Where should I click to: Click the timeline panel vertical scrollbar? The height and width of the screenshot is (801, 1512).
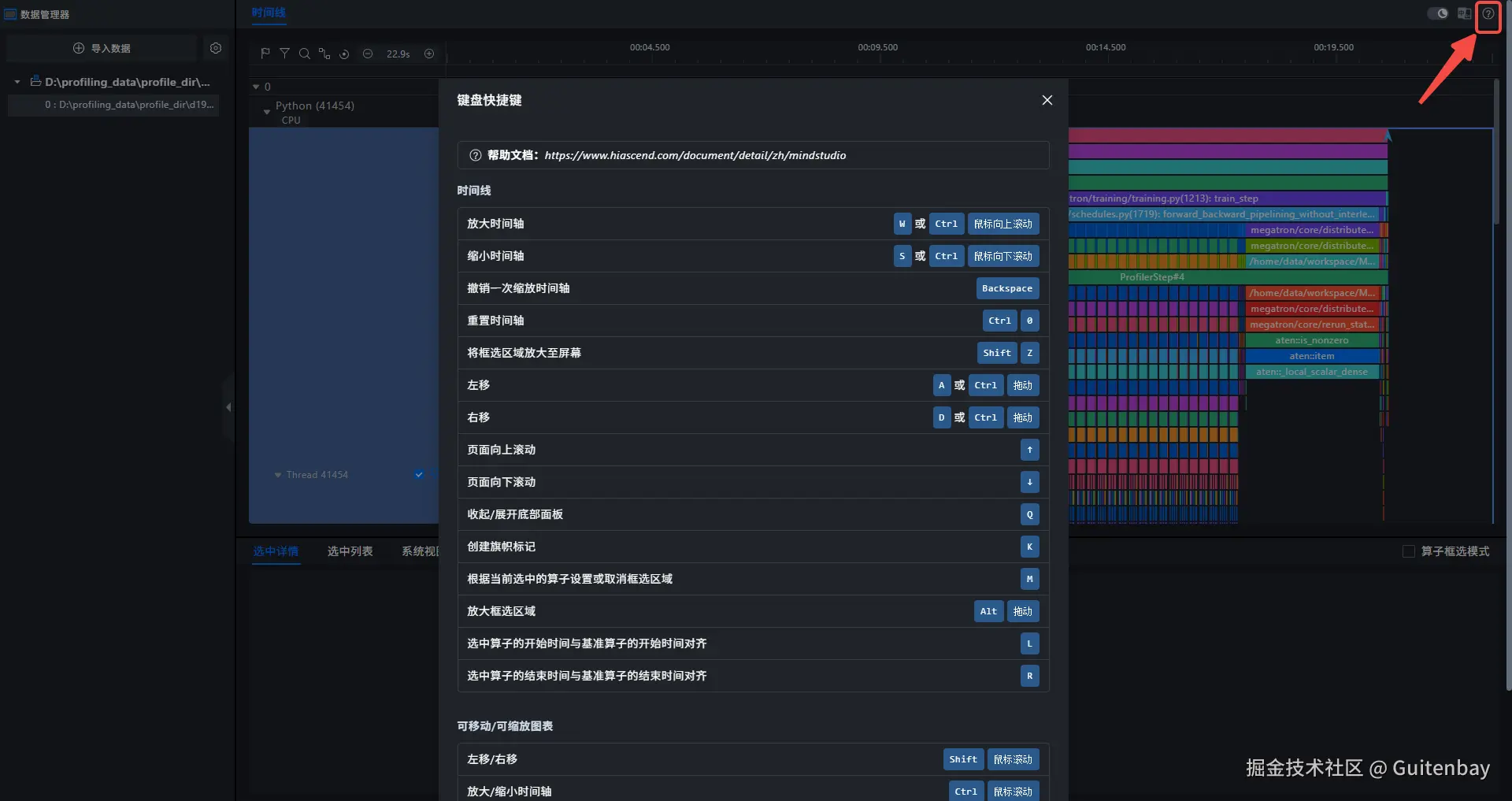click(x=1497, y=150)
